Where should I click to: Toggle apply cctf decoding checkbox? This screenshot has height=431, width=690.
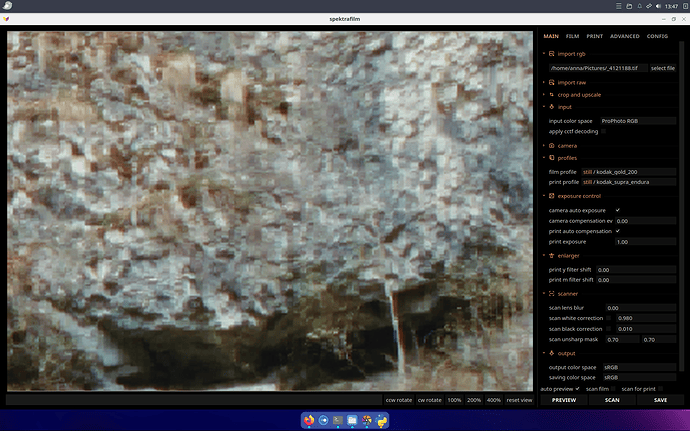603,131
